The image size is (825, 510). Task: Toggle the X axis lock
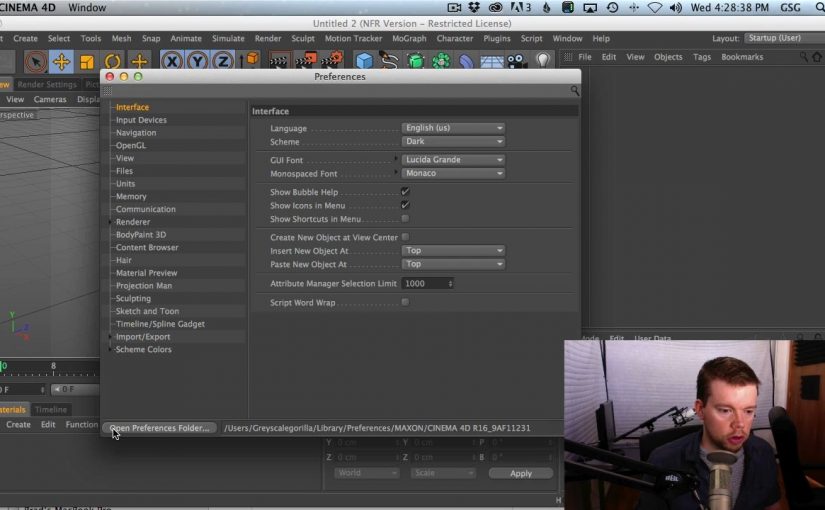tap(172, 62)
